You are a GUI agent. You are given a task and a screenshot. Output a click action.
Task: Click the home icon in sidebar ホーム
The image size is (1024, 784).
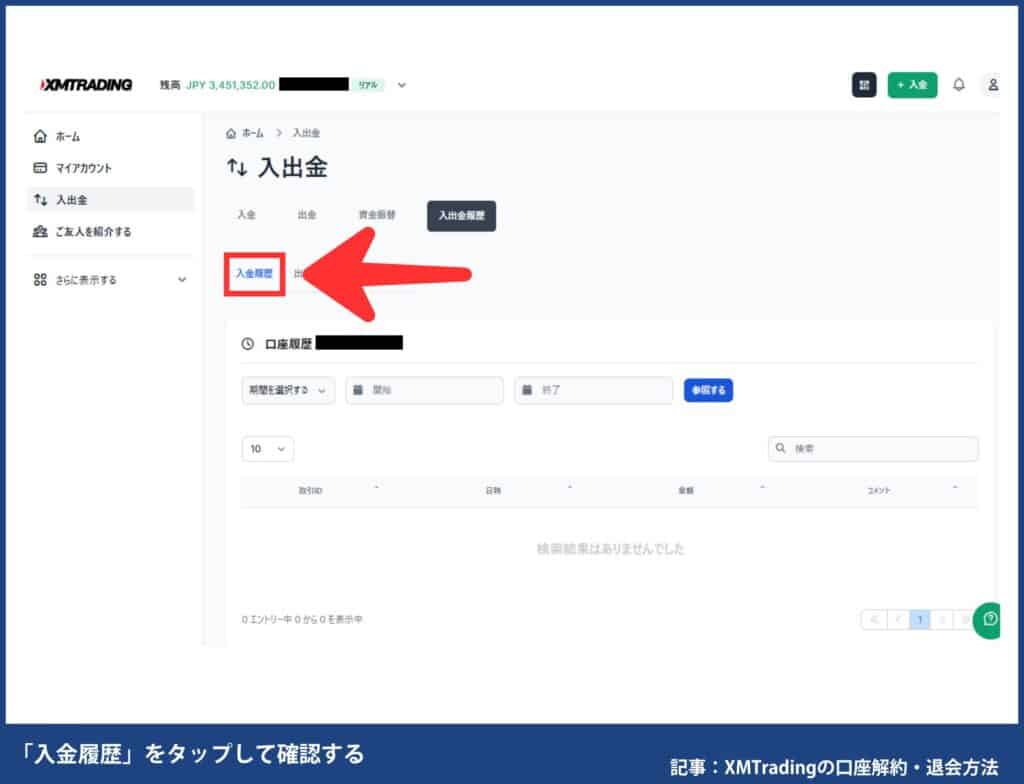(x=40, y=137)
